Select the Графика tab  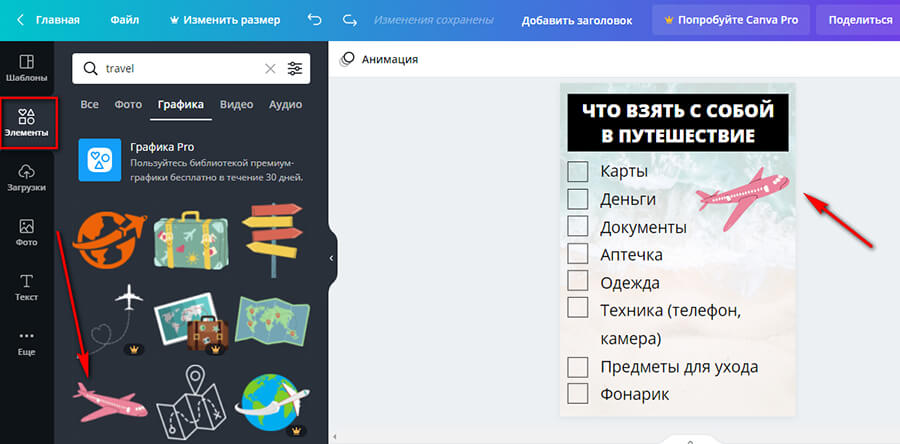181,104
